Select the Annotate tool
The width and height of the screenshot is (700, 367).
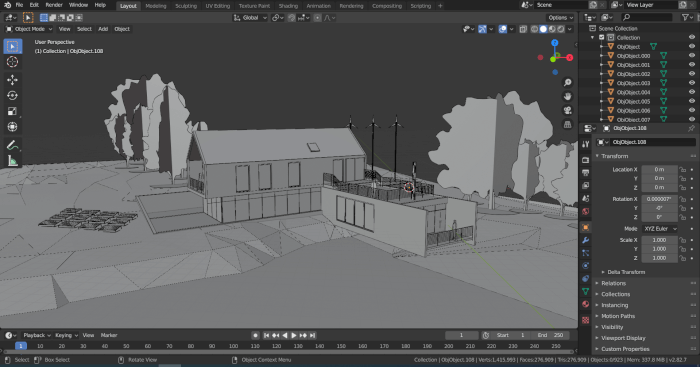[x=12, y=145]
